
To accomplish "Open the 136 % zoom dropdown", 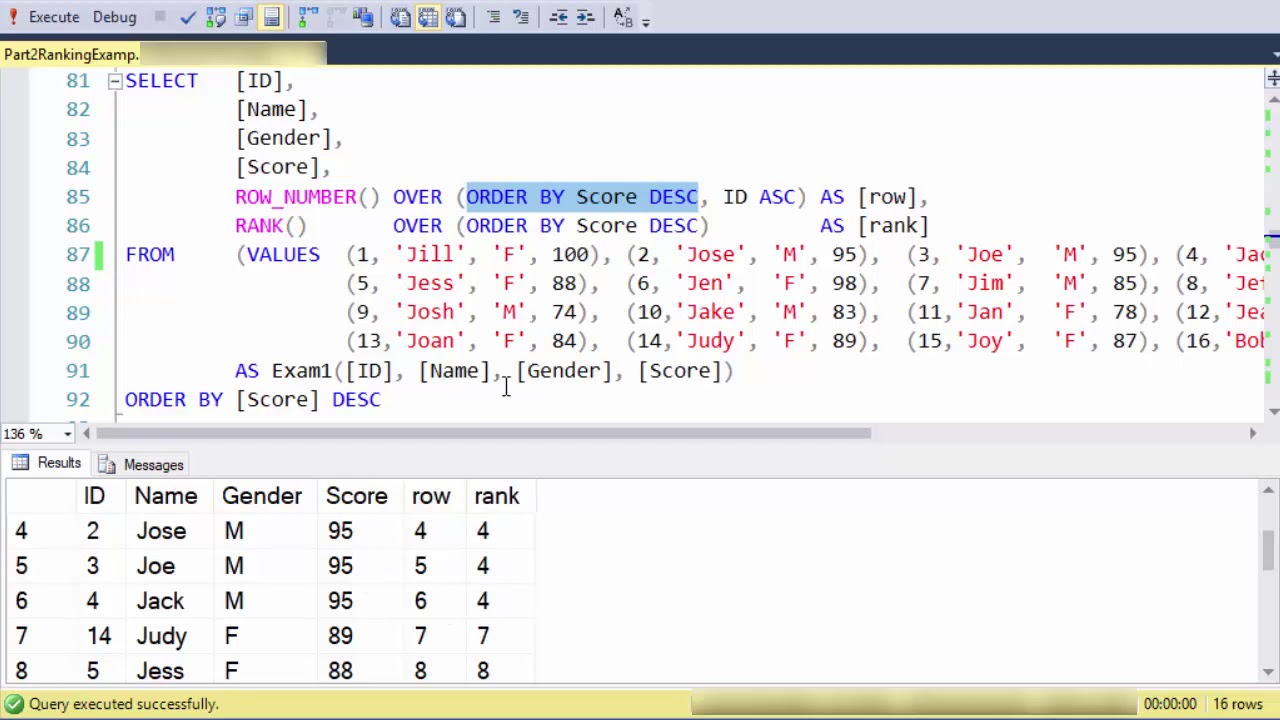I will (x=68, y=434).
